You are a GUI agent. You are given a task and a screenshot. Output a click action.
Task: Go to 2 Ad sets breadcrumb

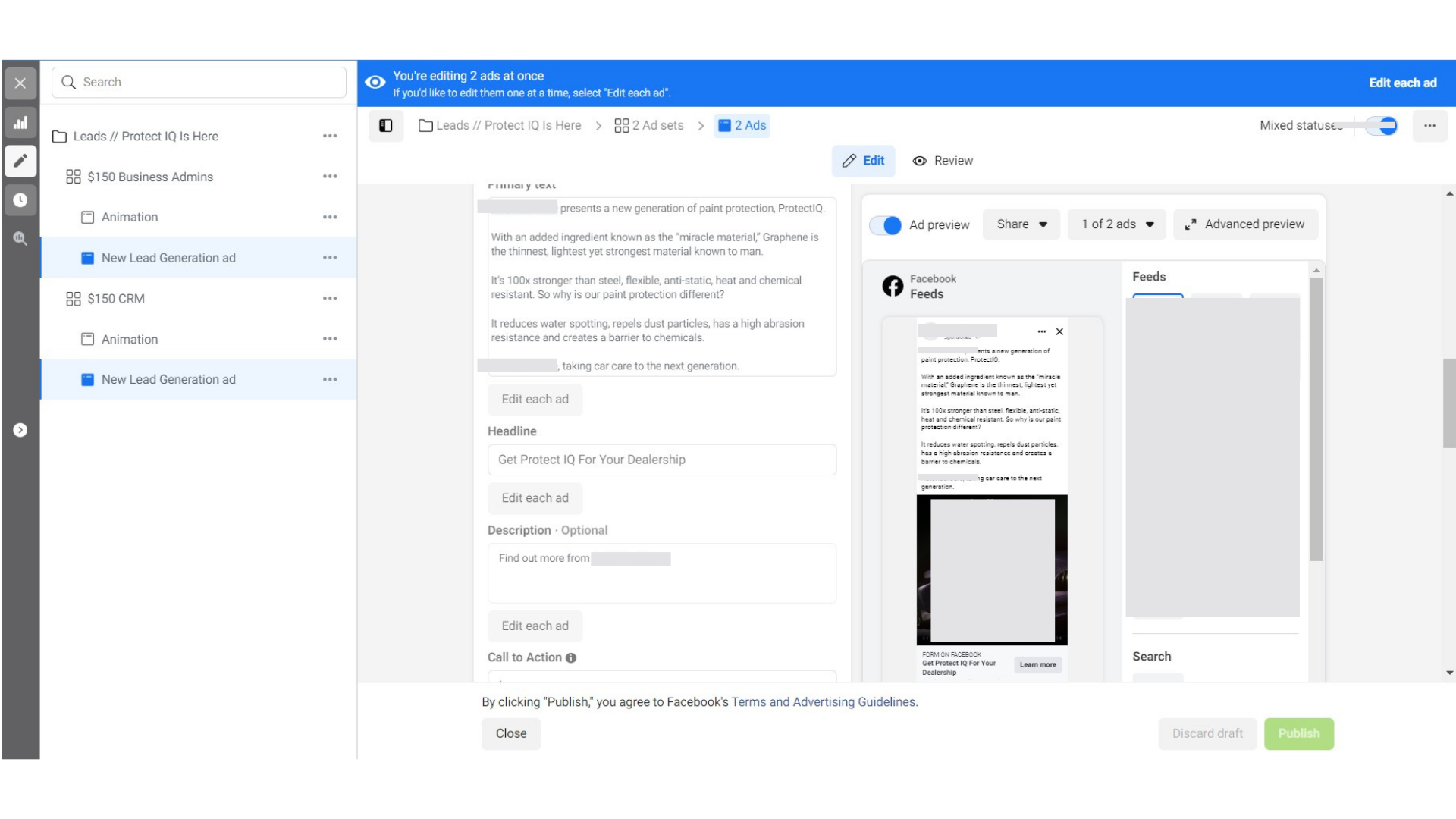coord(649,126)
